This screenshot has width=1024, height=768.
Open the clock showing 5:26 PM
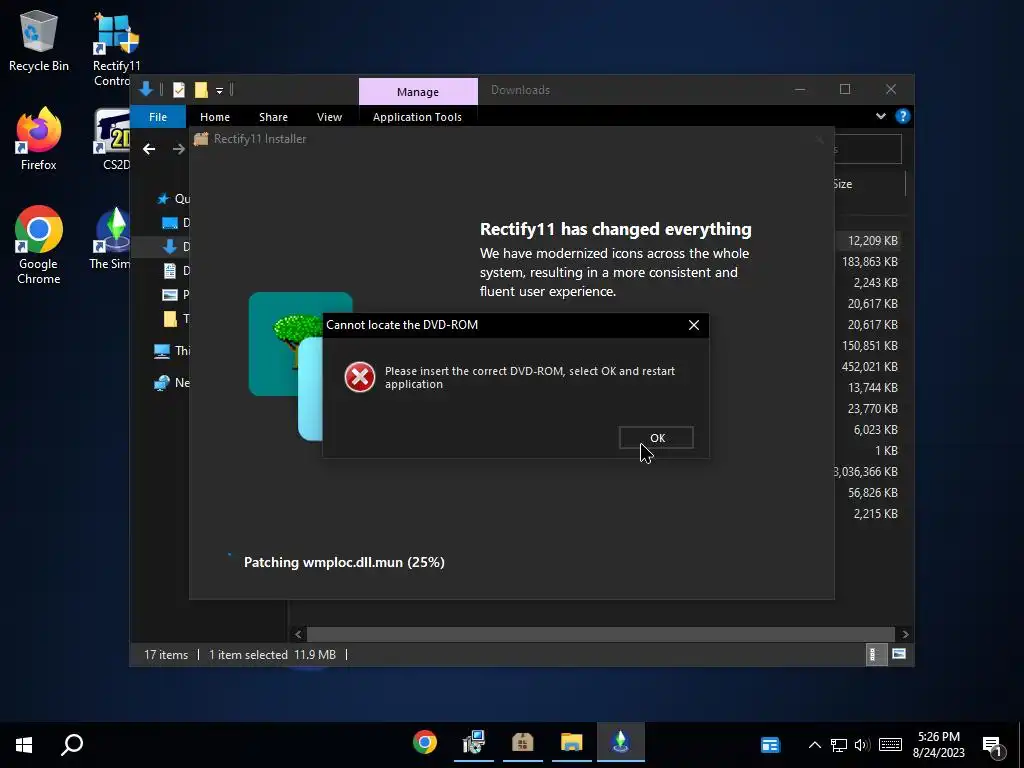coord(938,744)
